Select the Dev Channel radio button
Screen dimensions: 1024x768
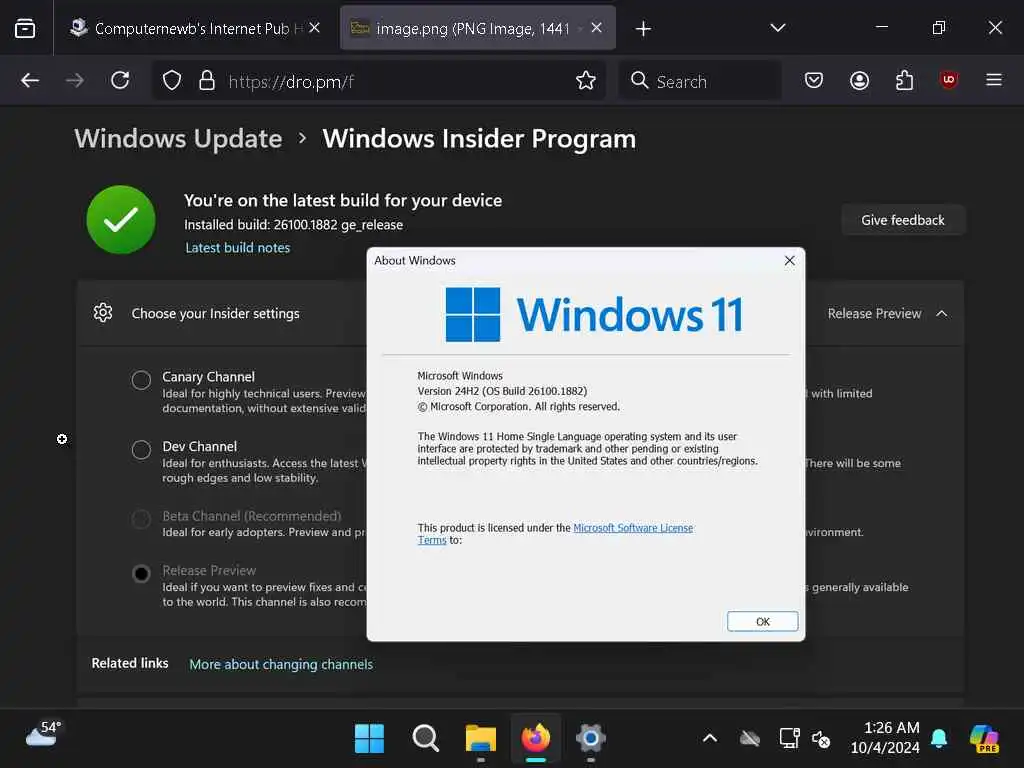click(141, 449)
